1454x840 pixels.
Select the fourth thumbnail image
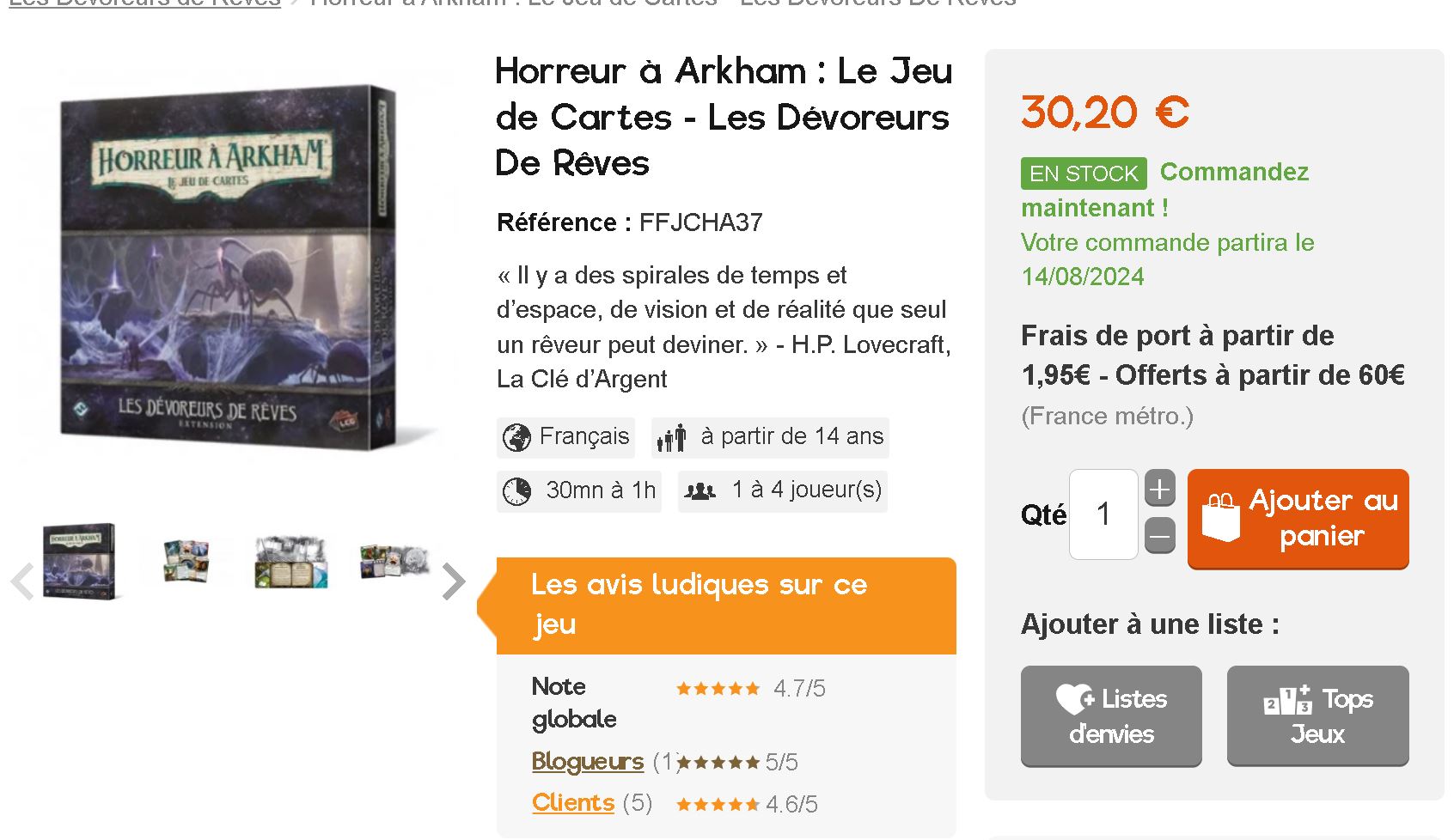tap(394, 561)
